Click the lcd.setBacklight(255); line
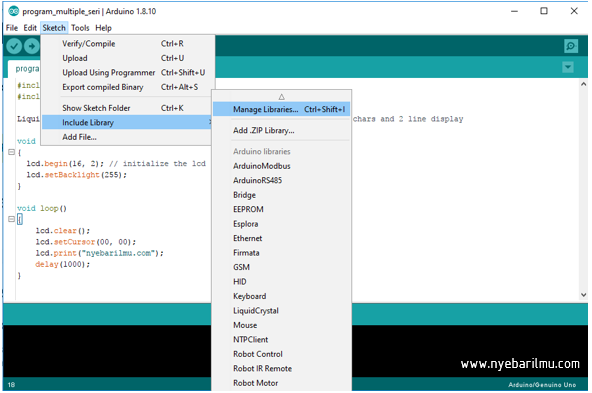This screenshot has width=592, height=393. 76,175
